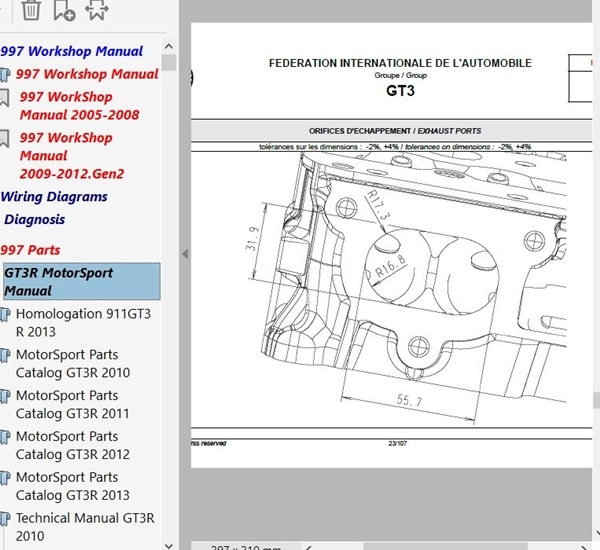
Task: Click the icon beside Parts Catalog GT3R 2012
Action: coord(5,437)
